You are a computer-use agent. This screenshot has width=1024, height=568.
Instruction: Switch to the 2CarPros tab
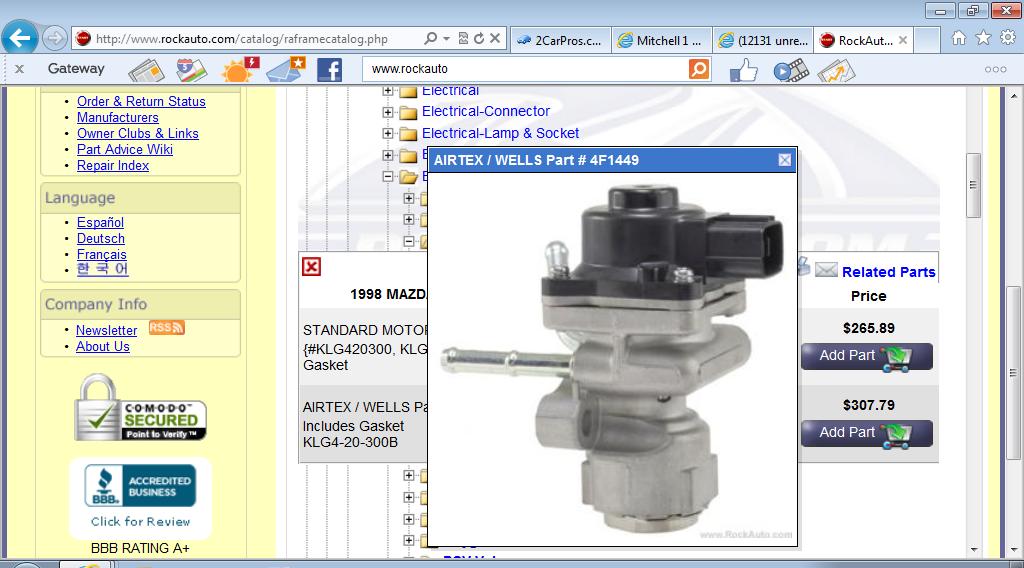560,40
